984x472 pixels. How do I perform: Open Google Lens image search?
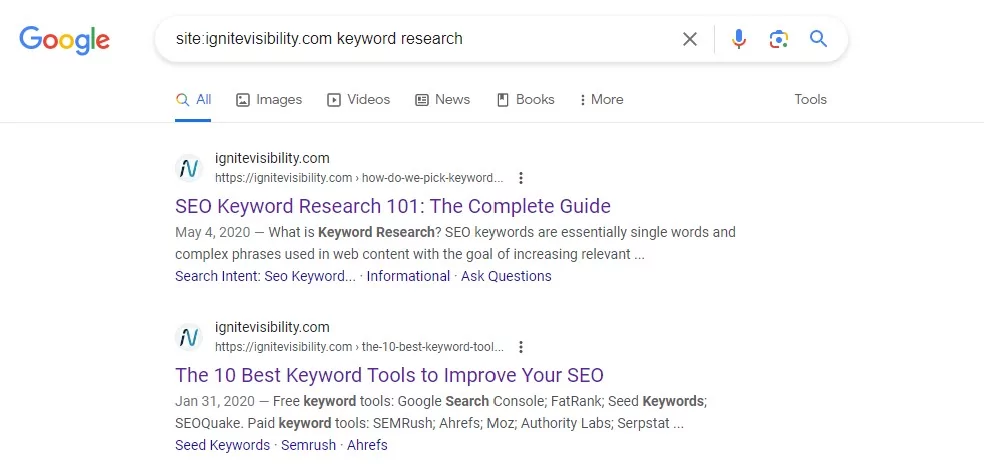tap(778, 39)
